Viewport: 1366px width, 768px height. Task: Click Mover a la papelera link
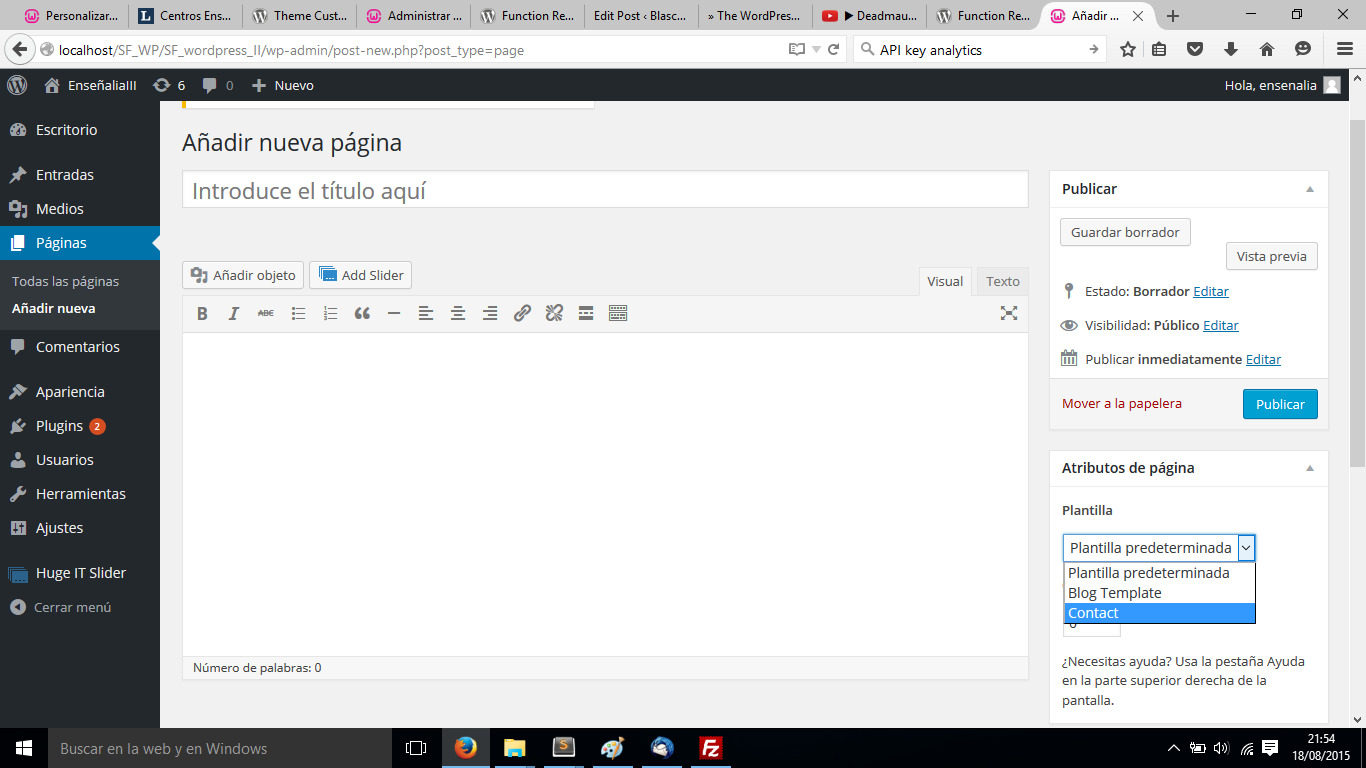[x=1122, y=404]
